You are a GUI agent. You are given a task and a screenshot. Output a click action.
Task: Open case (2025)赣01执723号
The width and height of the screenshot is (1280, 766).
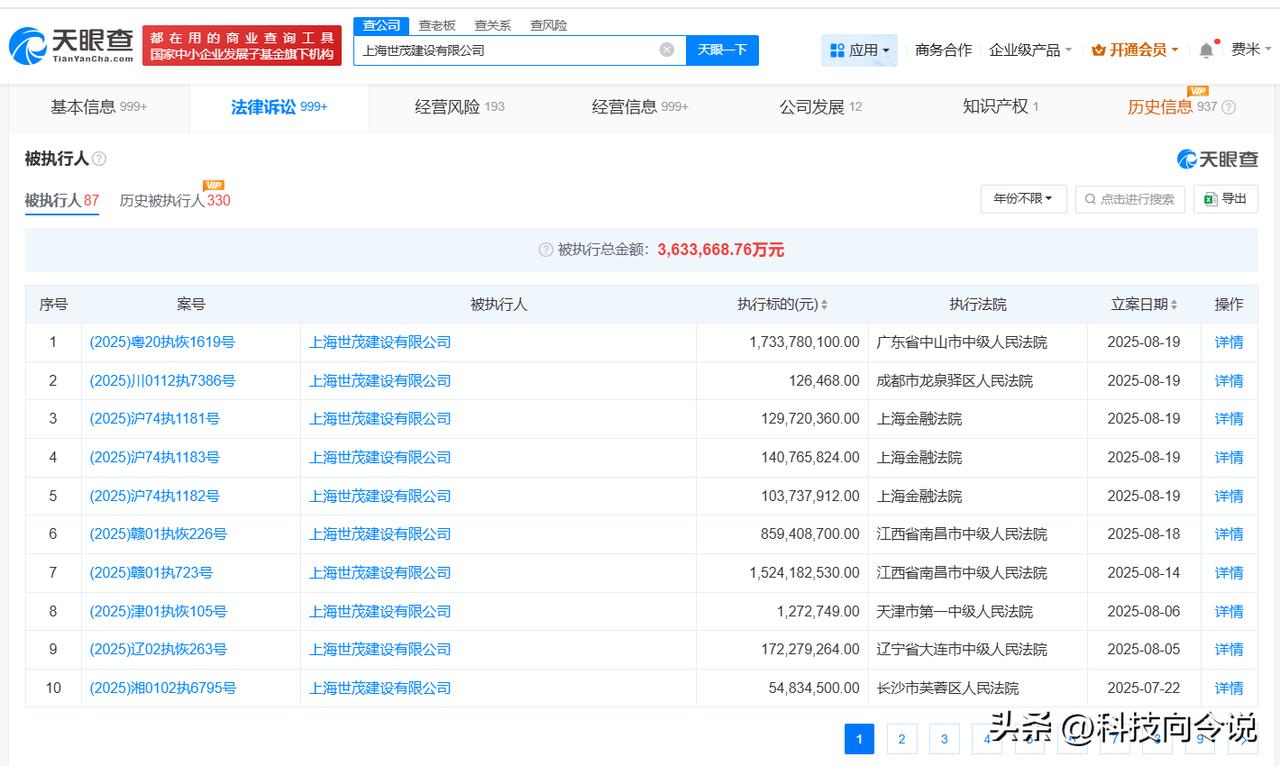point(151,573)
